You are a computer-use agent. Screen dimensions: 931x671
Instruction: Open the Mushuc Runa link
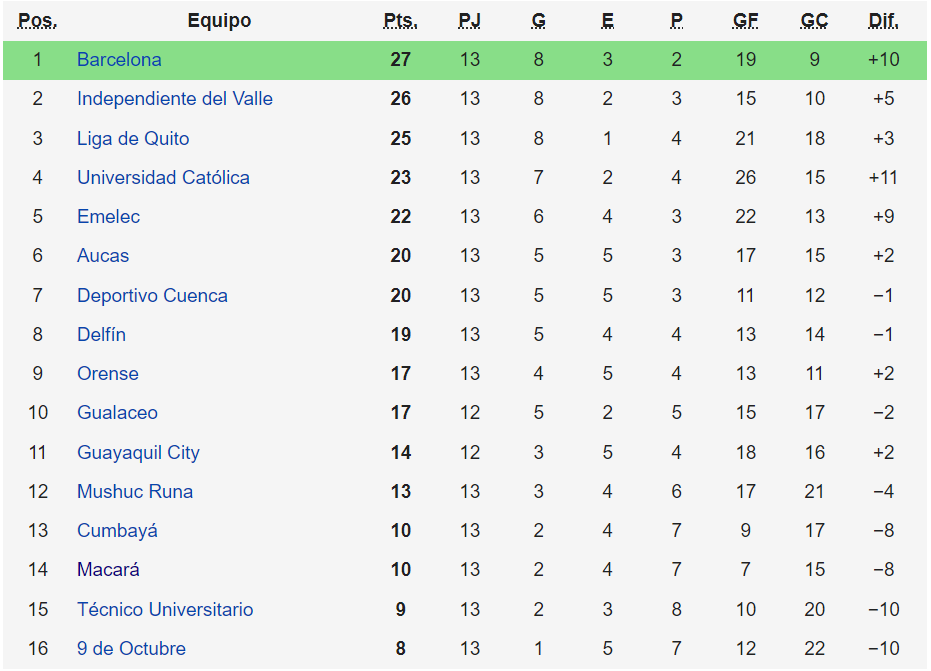click(135, 492)
